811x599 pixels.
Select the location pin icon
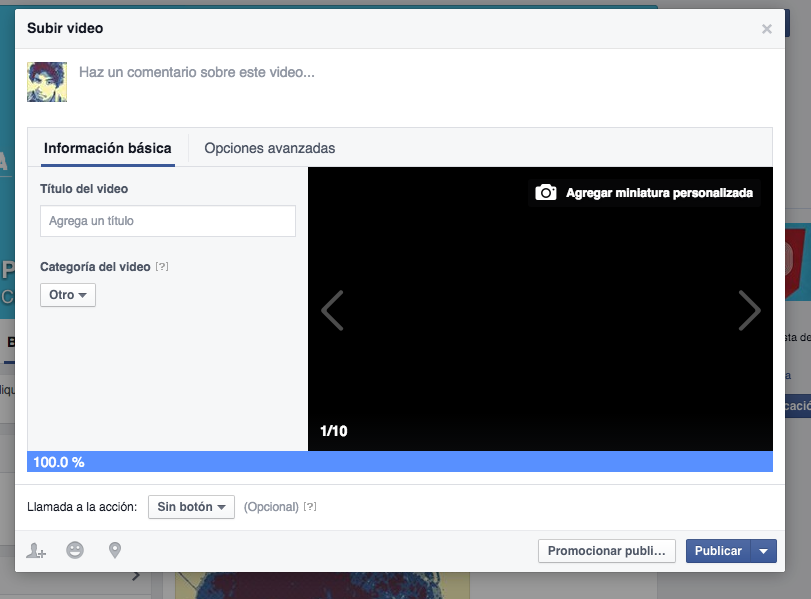click(x=113, y=550)
